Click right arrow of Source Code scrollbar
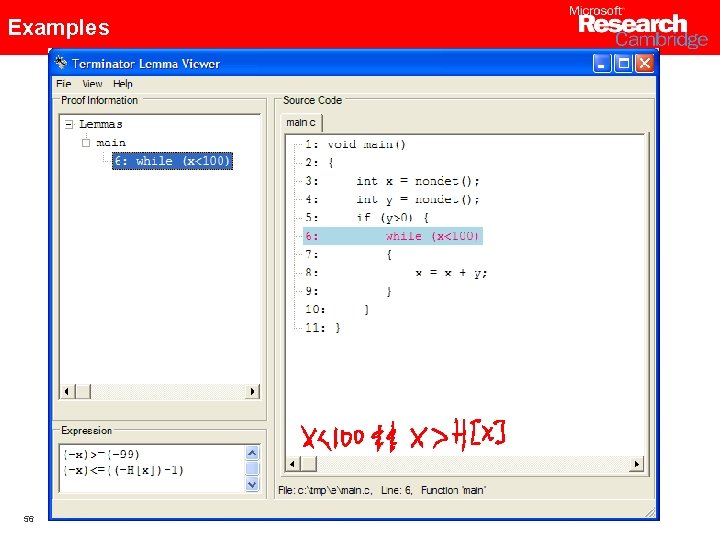Image resolution: width=720 pixels, height=540 pixels. [636, 464]
